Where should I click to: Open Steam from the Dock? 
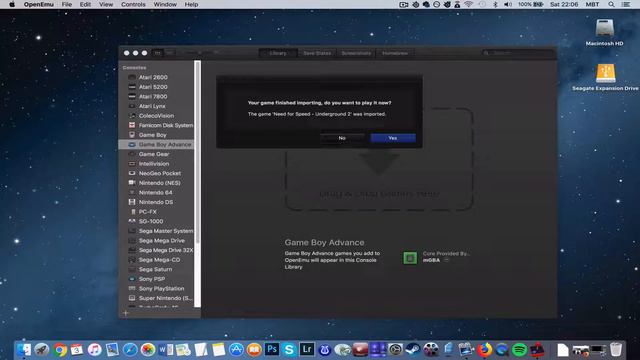coord(413,350)
